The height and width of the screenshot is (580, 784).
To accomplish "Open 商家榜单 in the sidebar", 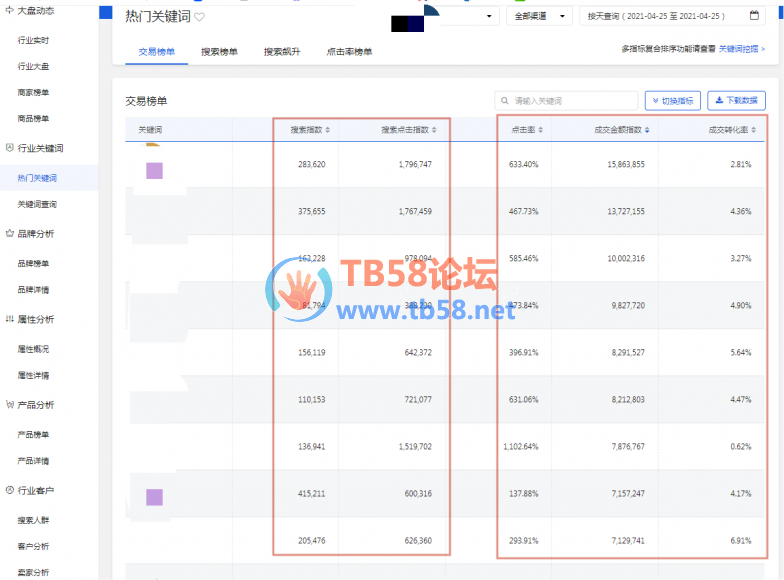I will tap(33, 92).
